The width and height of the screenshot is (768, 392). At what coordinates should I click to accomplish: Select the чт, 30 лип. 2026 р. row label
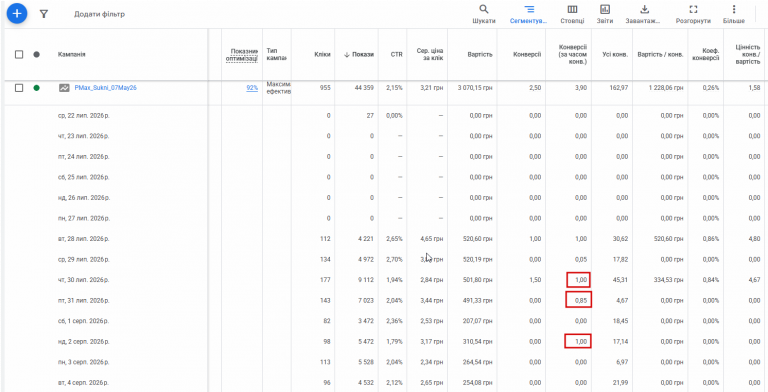tap(83, 280)
